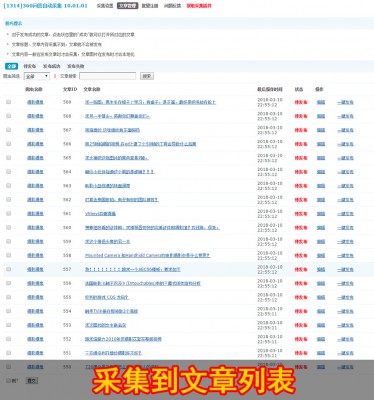Select the checkbox for article 558
The image size is (374, 400).
click(8, 255)
